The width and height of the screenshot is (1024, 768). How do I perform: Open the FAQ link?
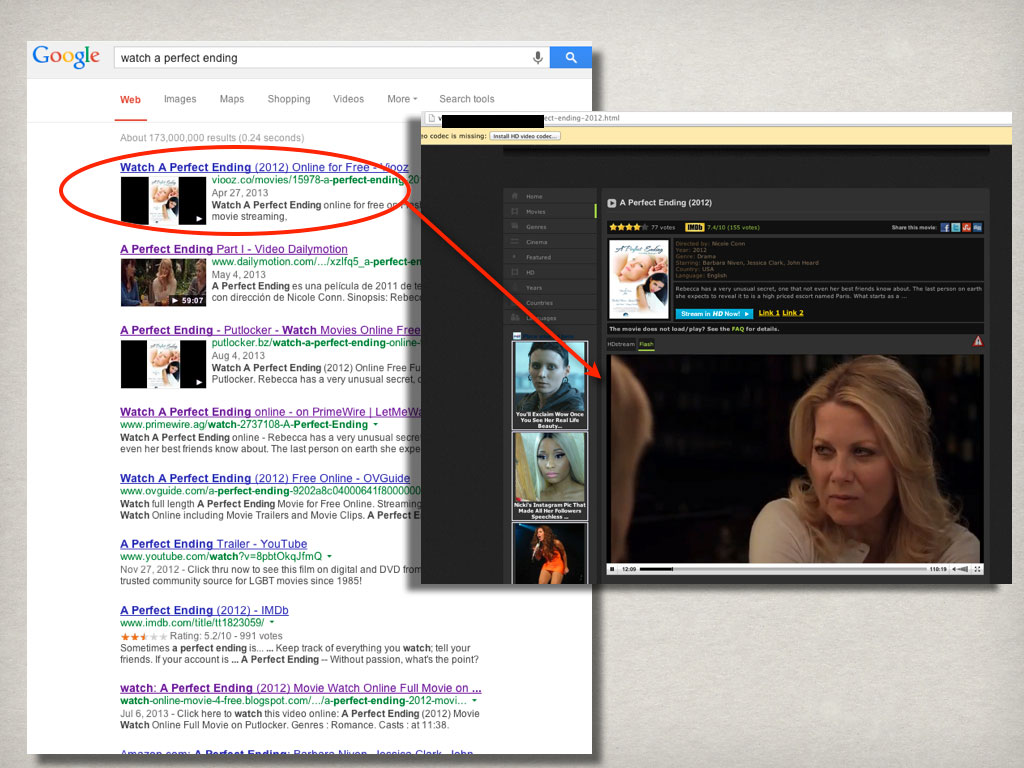coord(737,329)
